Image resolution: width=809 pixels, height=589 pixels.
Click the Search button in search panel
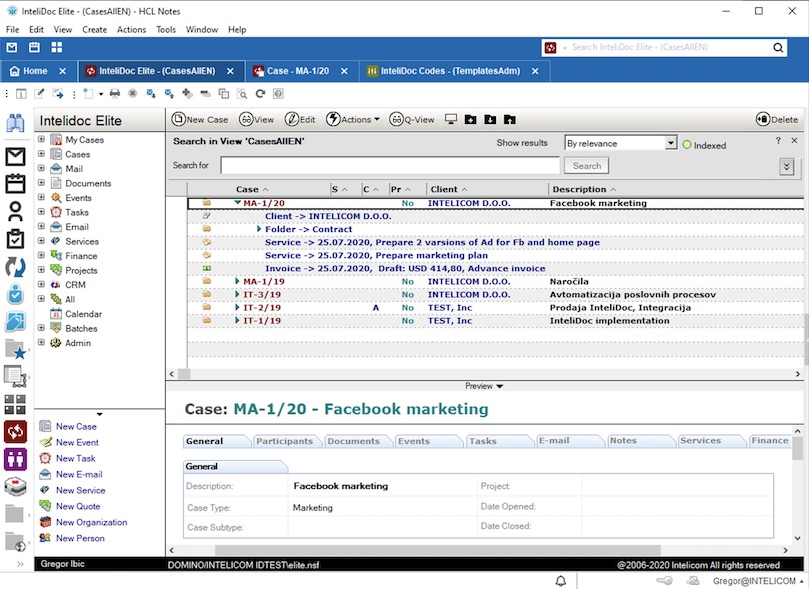[x=587, y=166]
